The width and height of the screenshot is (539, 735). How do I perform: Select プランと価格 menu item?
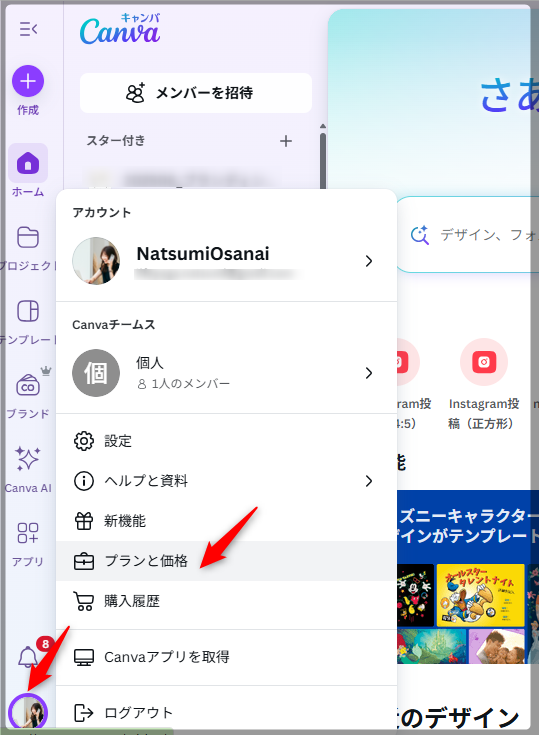226,561
